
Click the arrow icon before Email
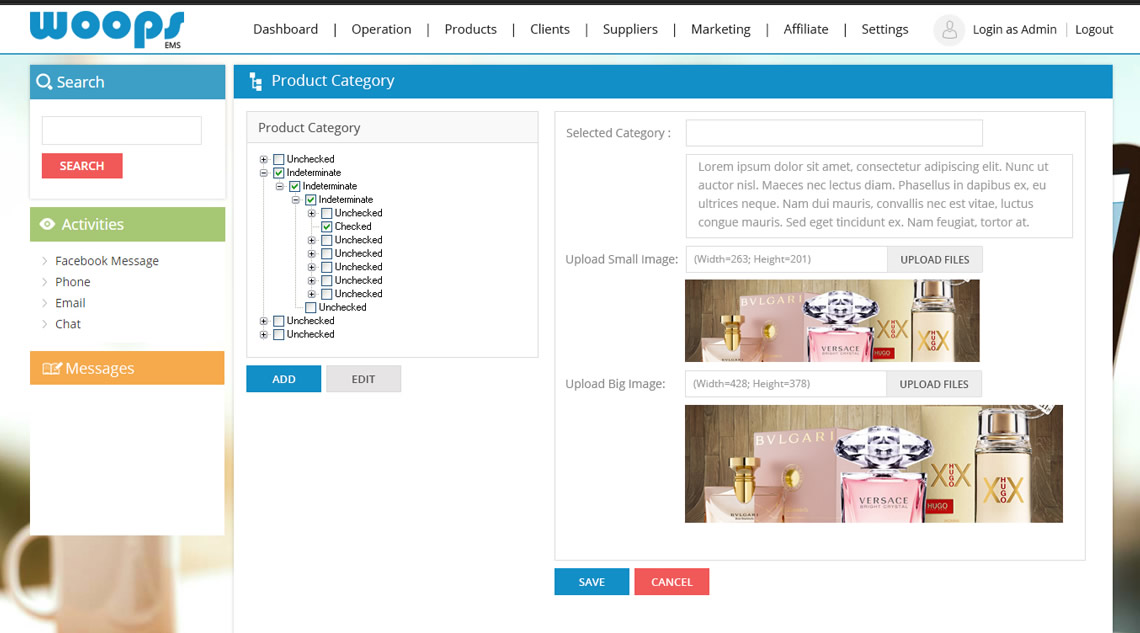pyautogui.click(x=44, y=303)
